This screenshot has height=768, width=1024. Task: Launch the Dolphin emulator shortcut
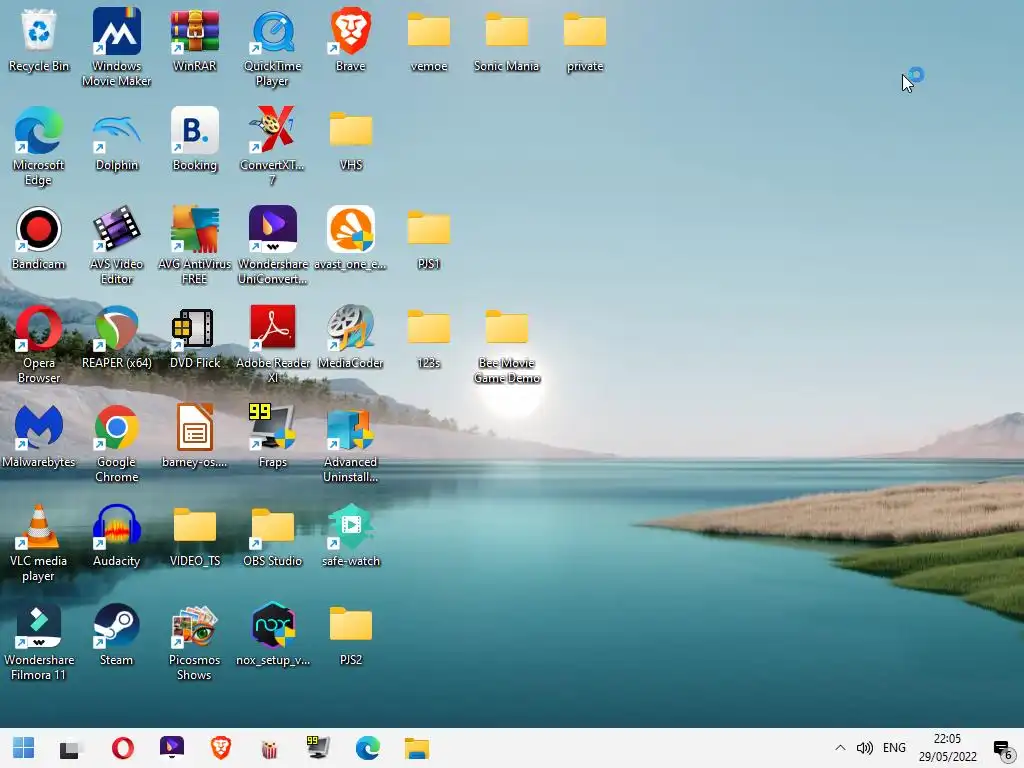(x=116, y=140)
